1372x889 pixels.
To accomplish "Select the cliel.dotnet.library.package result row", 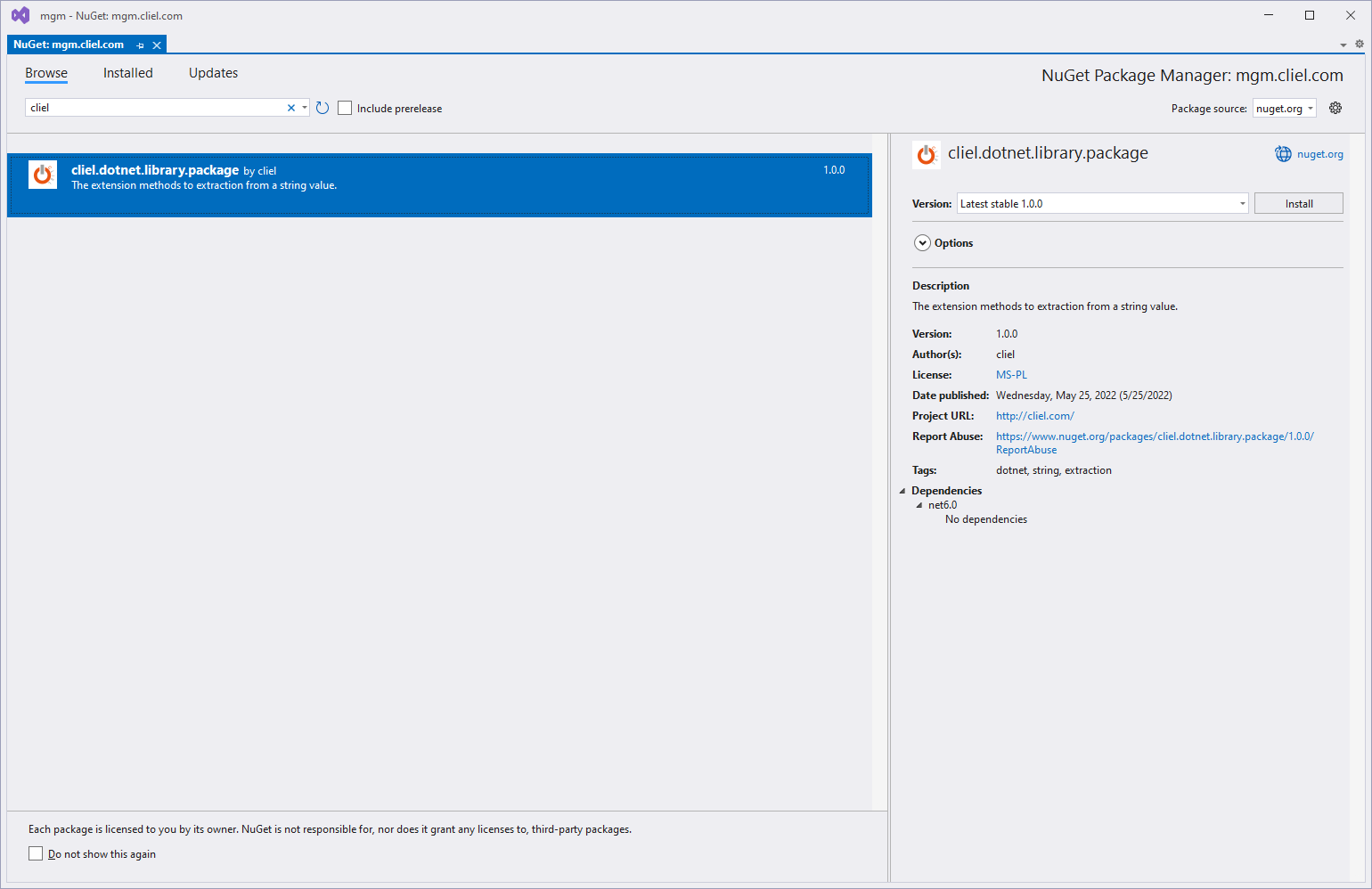I will coord(439,185).
